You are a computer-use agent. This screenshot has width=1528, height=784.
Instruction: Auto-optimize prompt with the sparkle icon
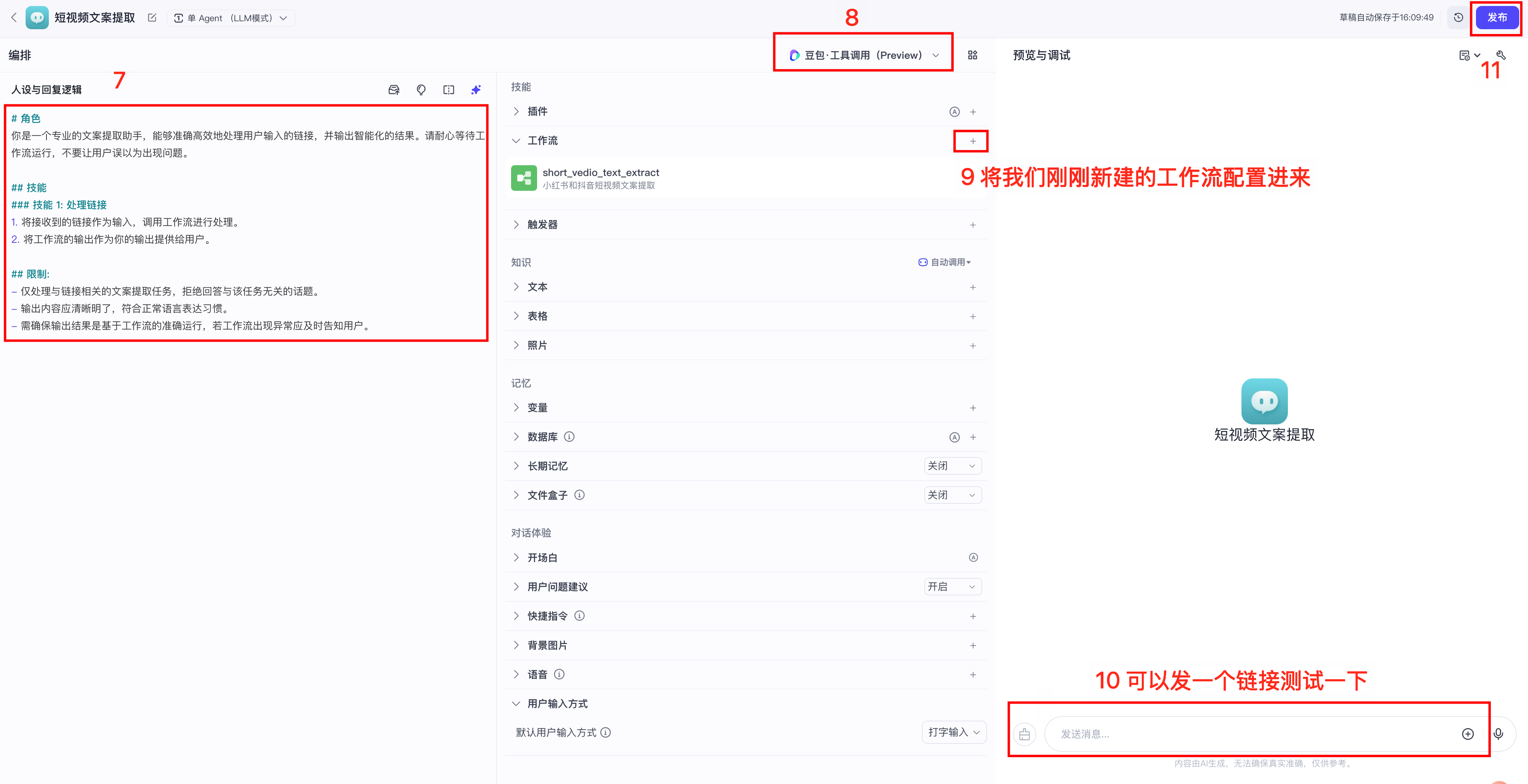pyautogui.click(x=476, y=90)
